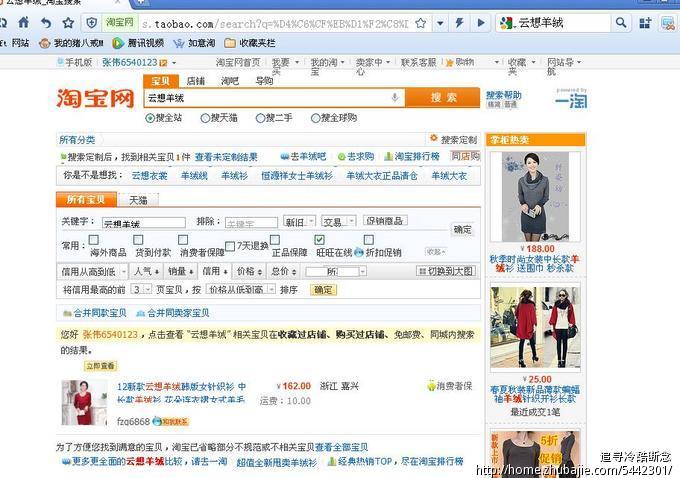This screenshot has width=680, height=478.
Task: Click the search engine logo in browser search box
Action: point(506,23)
